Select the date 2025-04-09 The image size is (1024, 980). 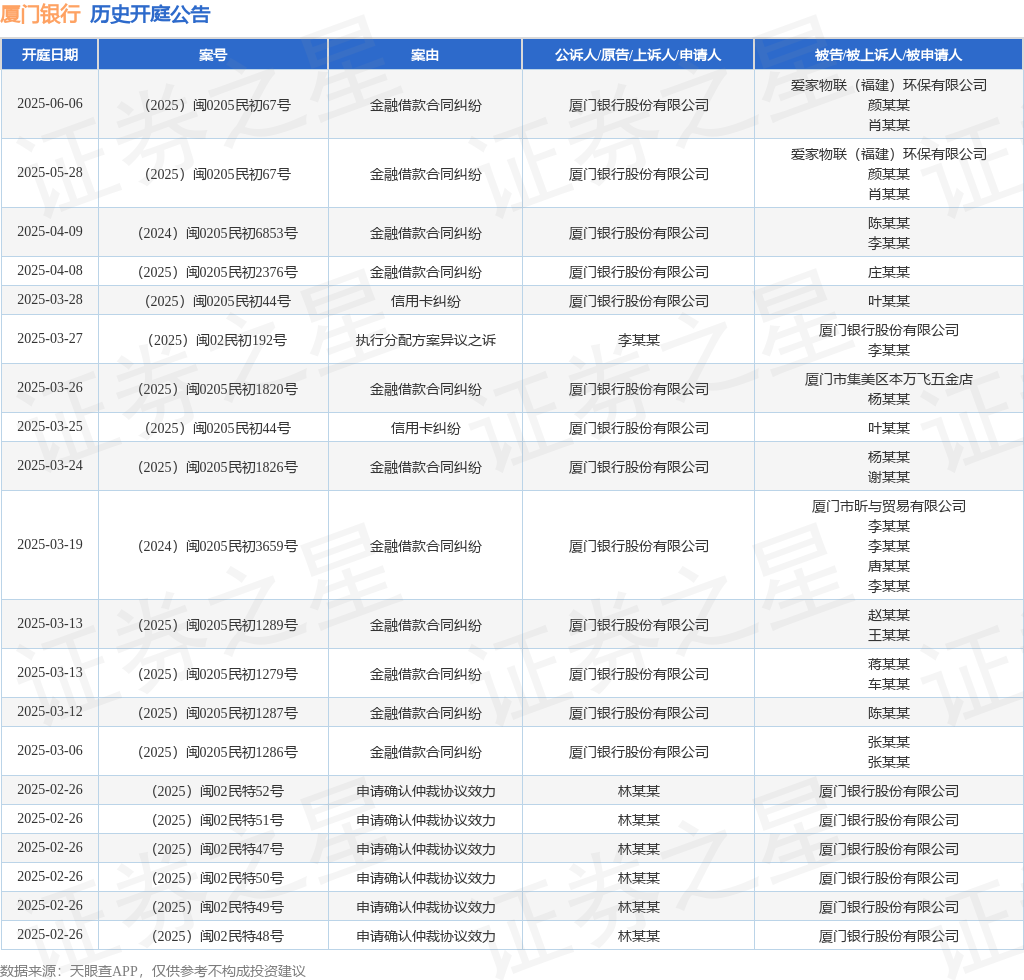[x=50, y=232]
